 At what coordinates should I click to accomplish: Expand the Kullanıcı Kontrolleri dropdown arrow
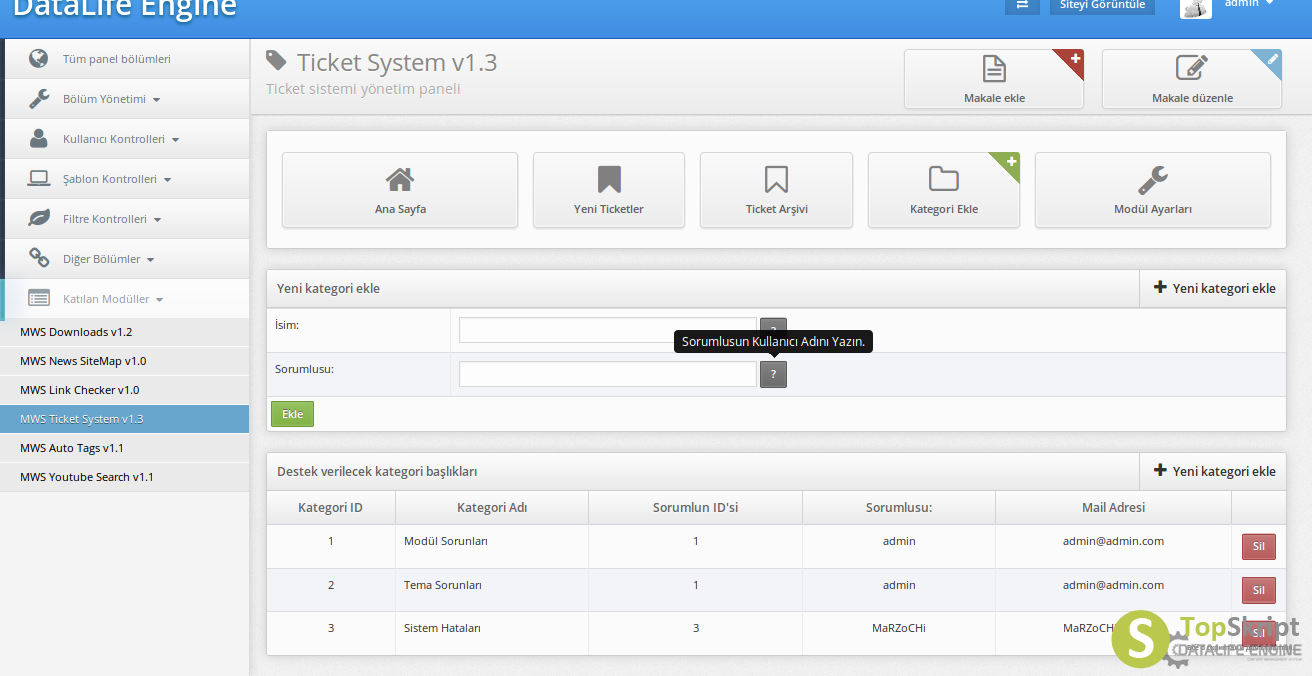click(175, 140)
